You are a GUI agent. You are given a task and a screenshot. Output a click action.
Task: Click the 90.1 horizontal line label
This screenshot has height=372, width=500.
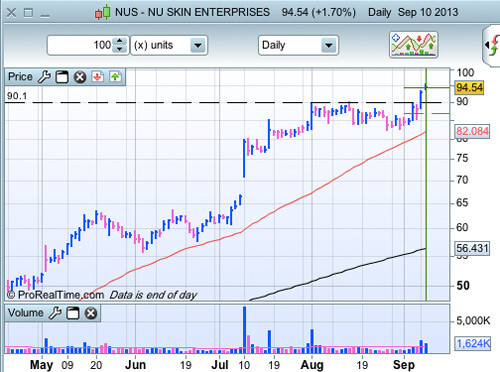tap(17, 96)
